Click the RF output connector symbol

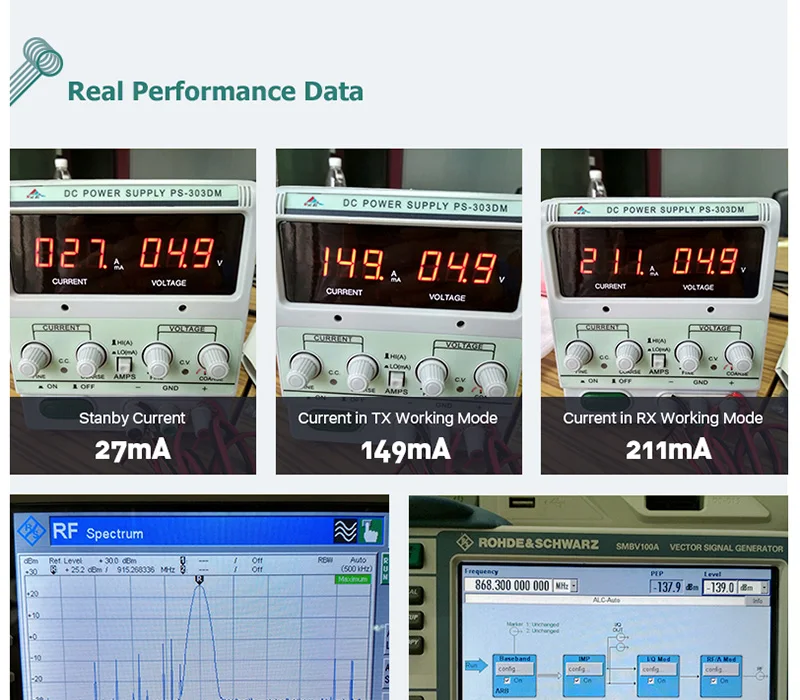(761, 676)
